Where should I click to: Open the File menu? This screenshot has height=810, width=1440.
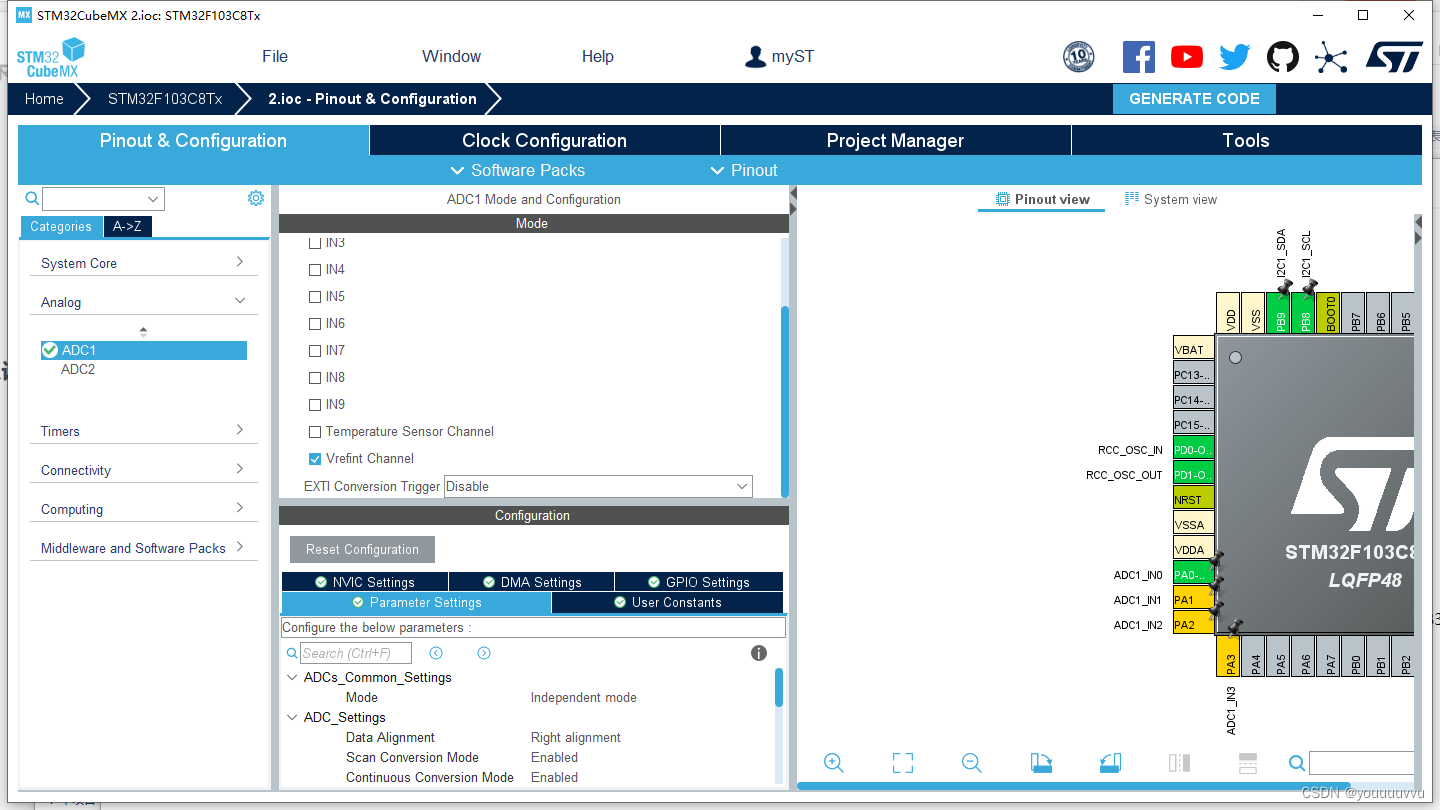tap(275, 56)
